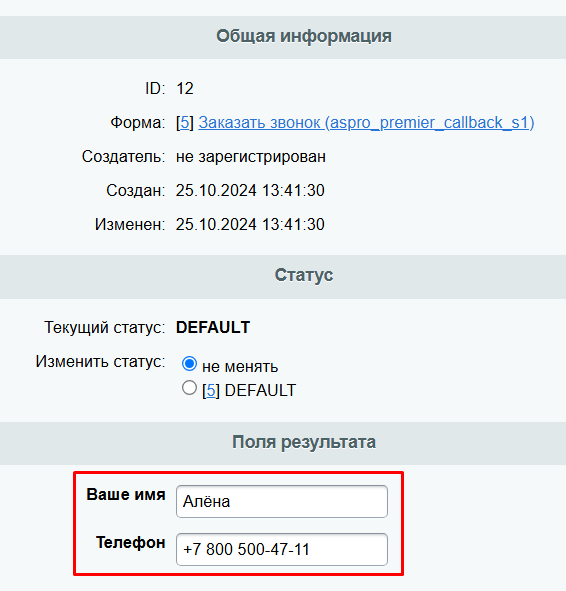Open form ID 5 link beside Форма

185,122
